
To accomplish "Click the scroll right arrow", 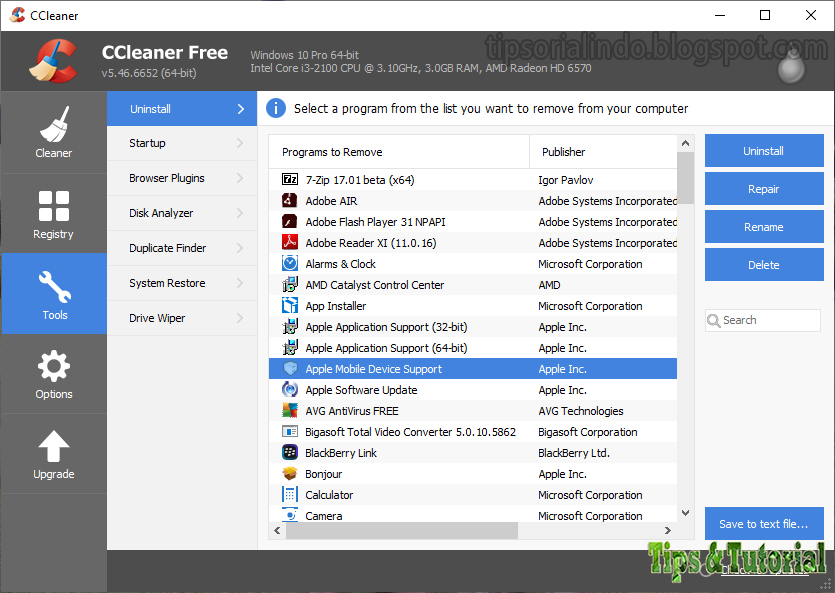I will [668, 530].
